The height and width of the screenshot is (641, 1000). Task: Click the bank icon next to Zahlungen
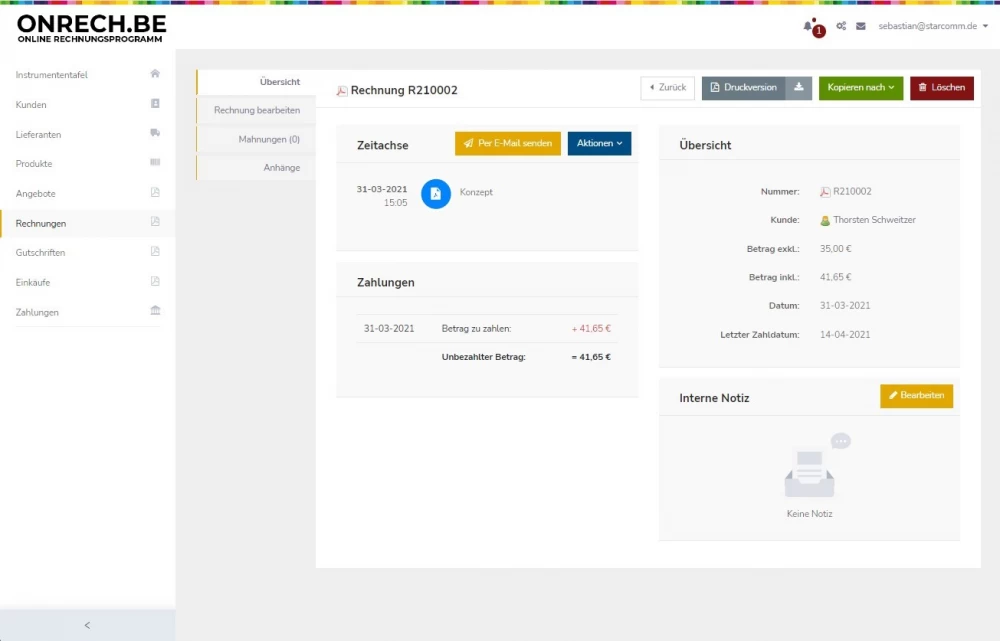tap(155, 311)
